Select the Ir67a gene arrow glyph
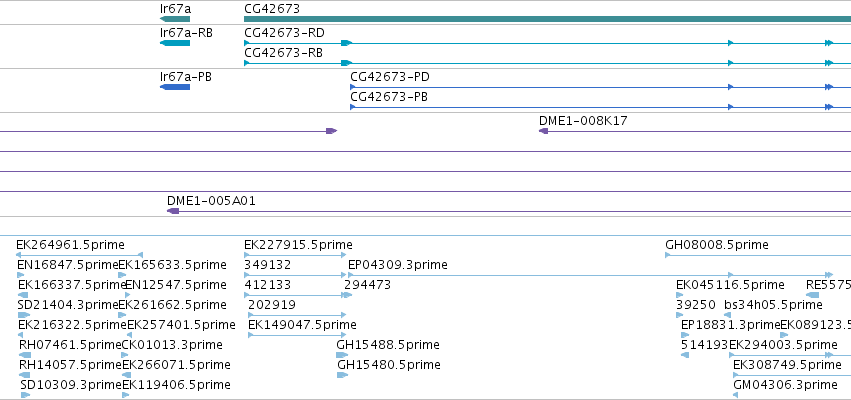Image resolution: width=851 pixels, height=400 pixels. 175,19
